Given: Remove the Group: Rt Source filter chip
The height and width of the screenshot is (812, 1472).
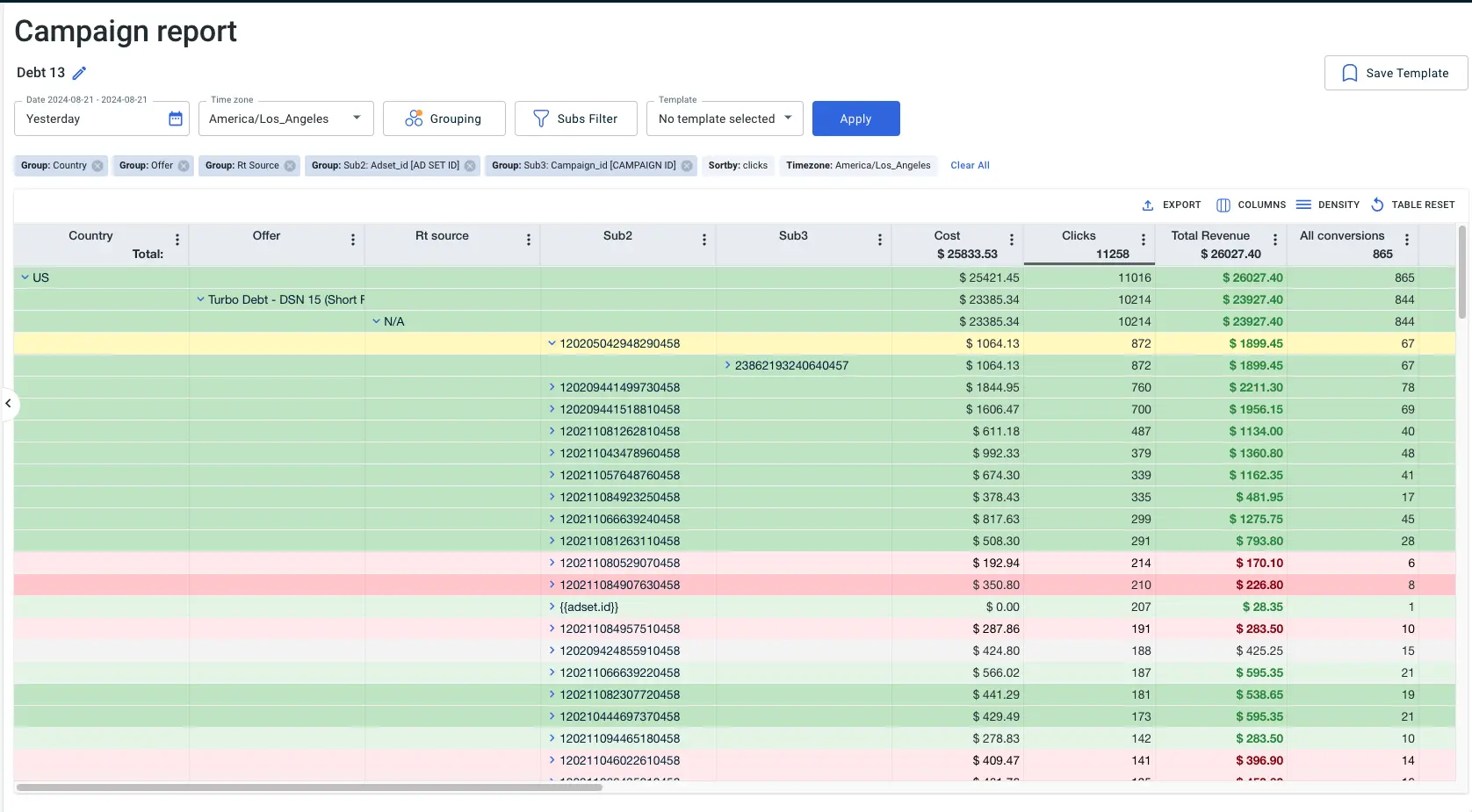Looking at the screenshot, I should click(290, 166).
